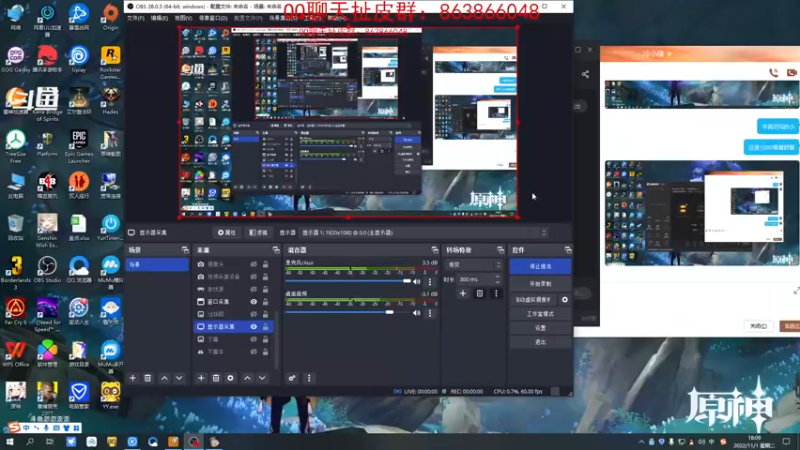Click the taskbar search magnifier icon
The height and width of the screenshot is (450, 800).
pos(30,442)
